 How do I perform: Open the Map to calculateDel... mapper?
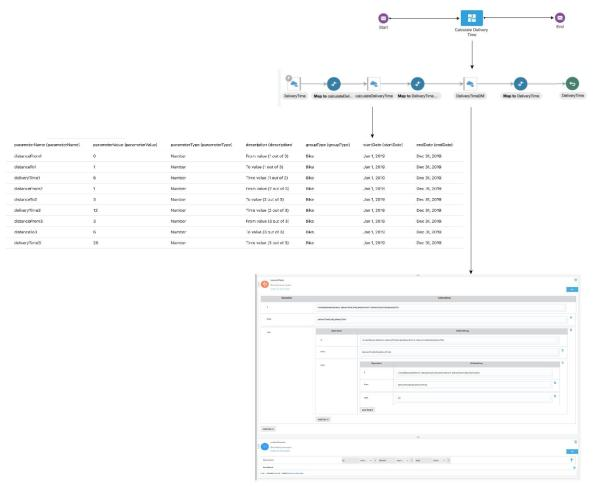point(334,84)
